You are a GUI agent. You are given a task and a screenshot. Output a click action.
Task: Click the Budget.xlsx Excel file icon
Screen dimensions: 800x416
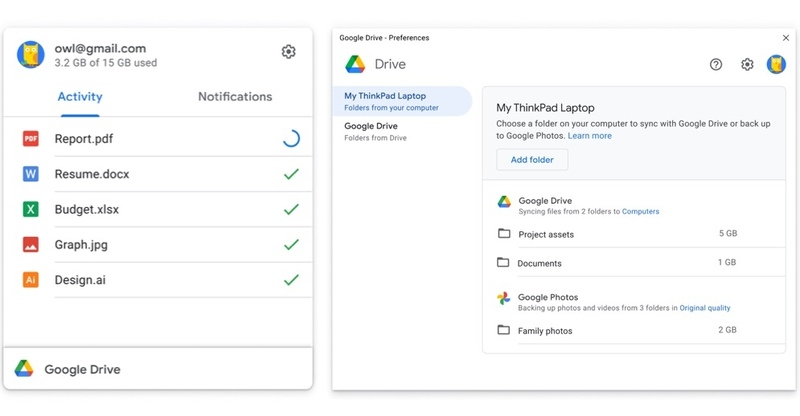click(31, 209)
